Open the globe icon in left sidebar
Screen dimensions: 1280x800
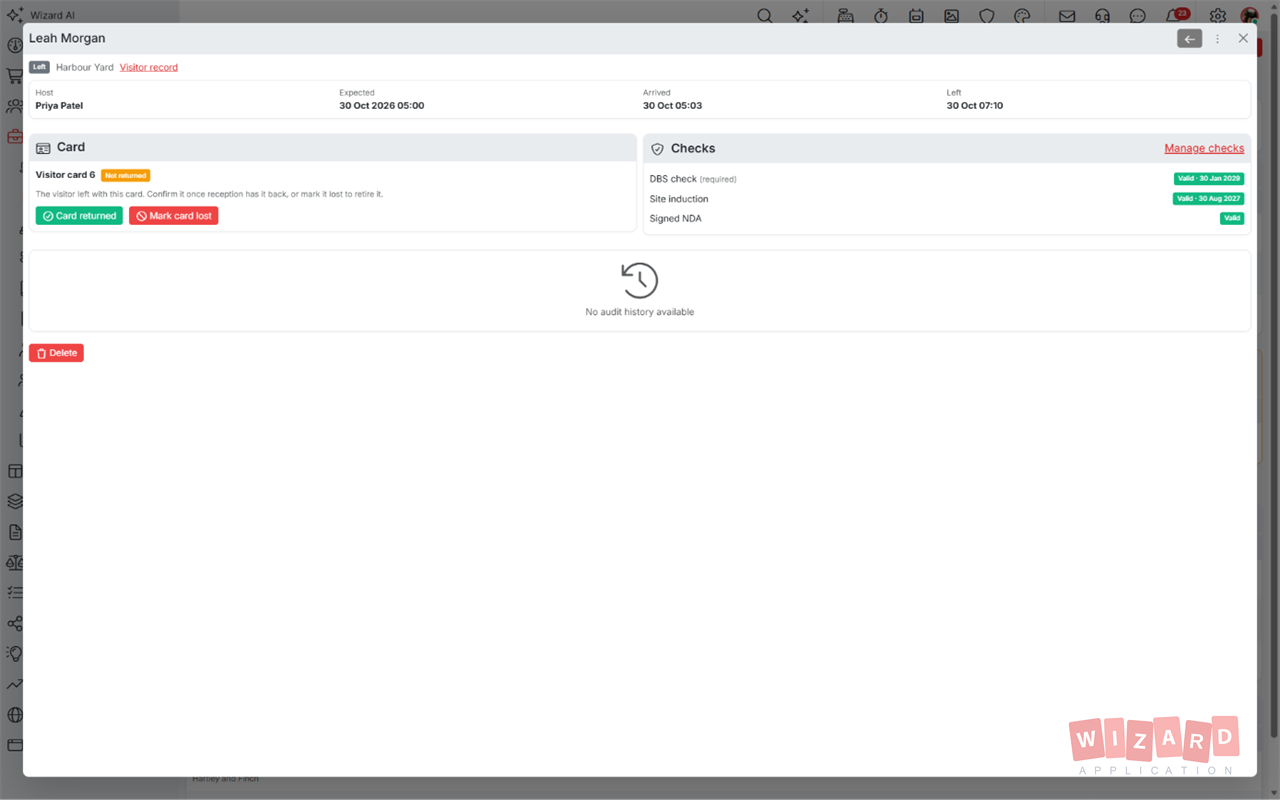15,715
